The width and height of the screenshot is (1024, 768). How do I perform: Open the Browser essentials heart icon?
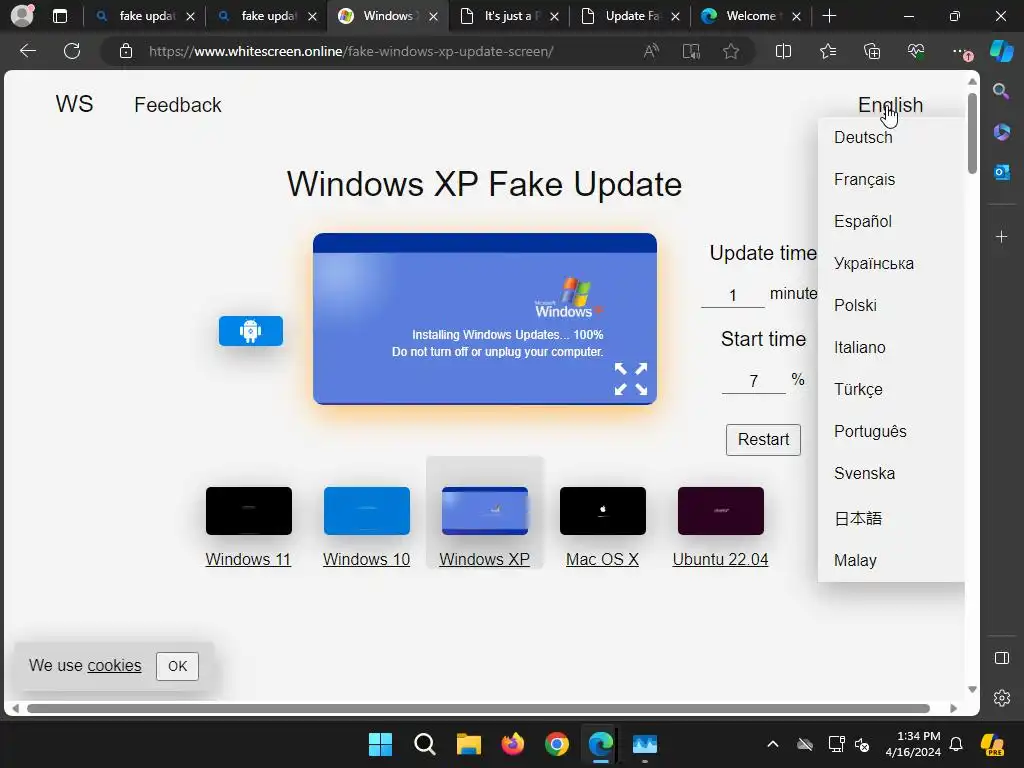click(x=916, y=51)
